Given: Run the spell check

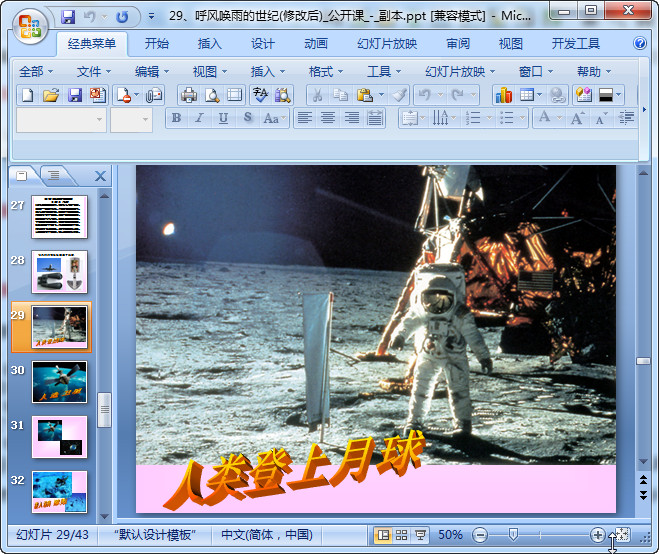Looking at the screenshot, I should [261, 95].
